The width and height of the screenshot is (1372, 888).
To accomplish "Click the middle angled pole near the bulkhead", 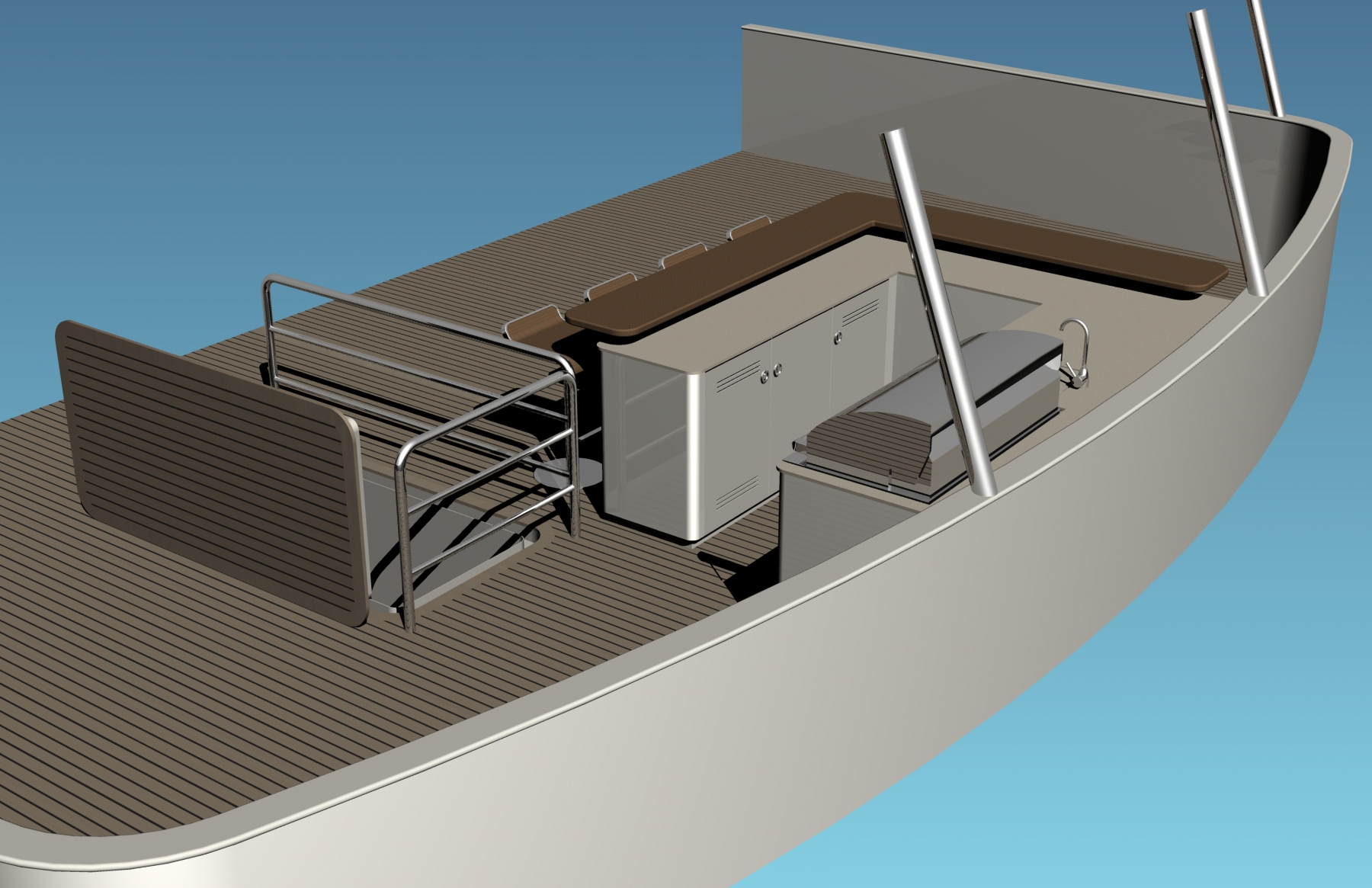I will click(1227, 152).
